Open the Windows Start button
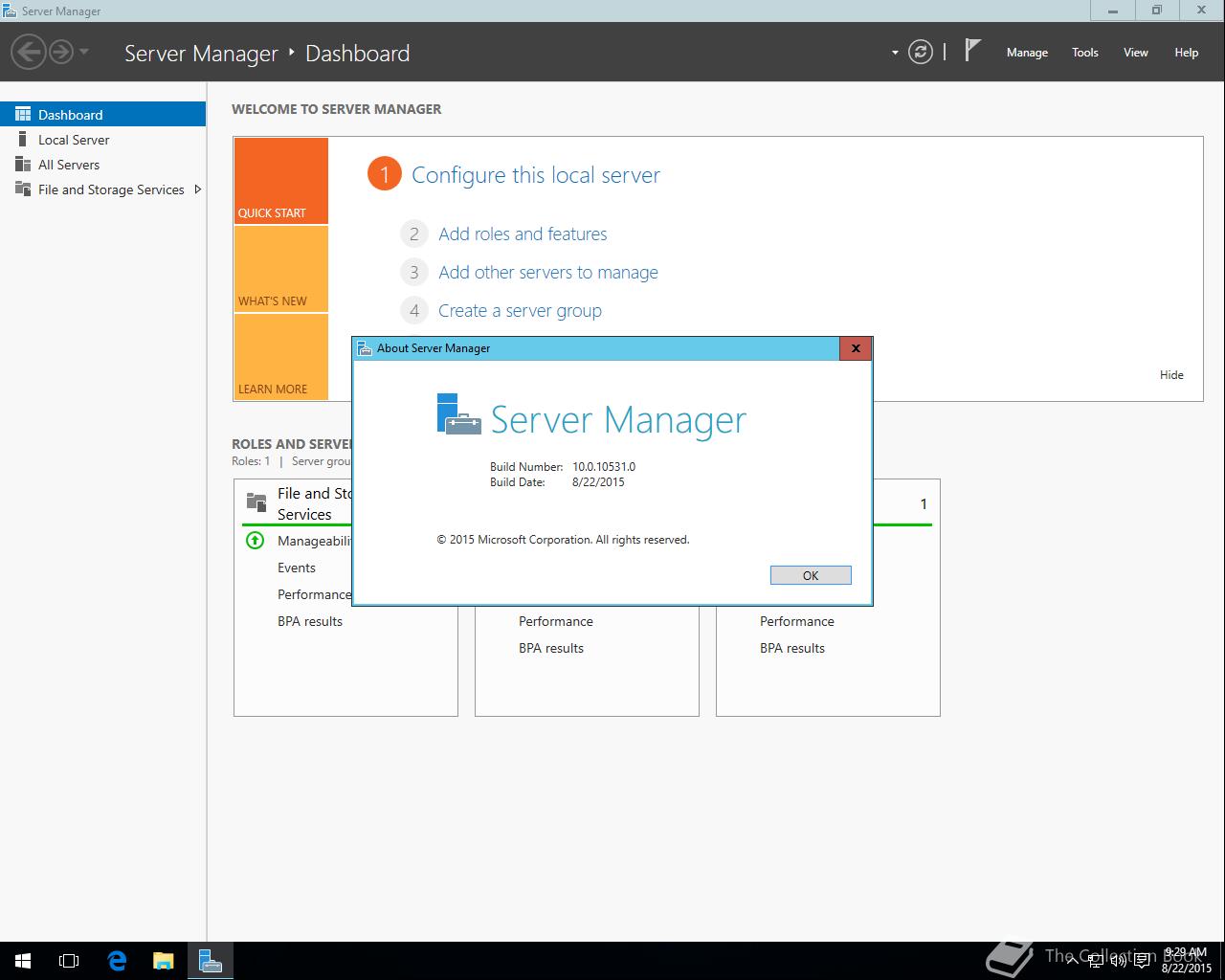This screenshot has height=980, width=1225. [x=23, y=961]
